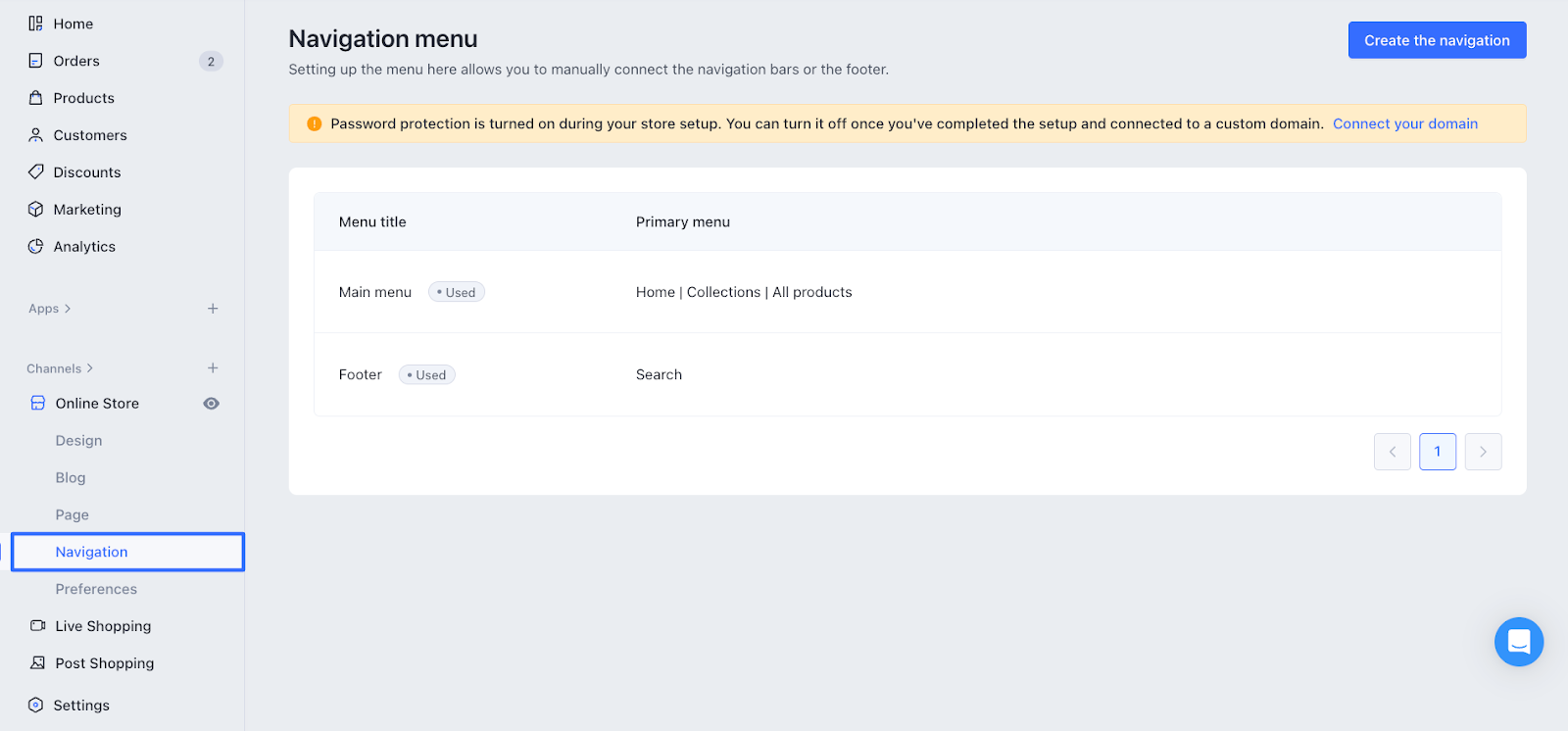
Task: Click the Home icon in sidebar
Action: coord(36,24)
